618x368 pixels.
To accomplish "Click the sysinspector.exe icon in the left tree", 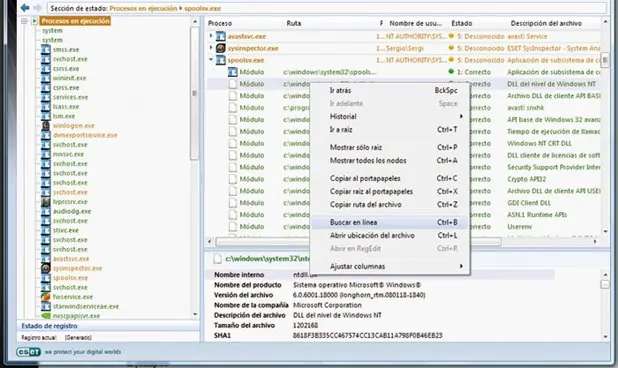I will click(x=46, y=268).
